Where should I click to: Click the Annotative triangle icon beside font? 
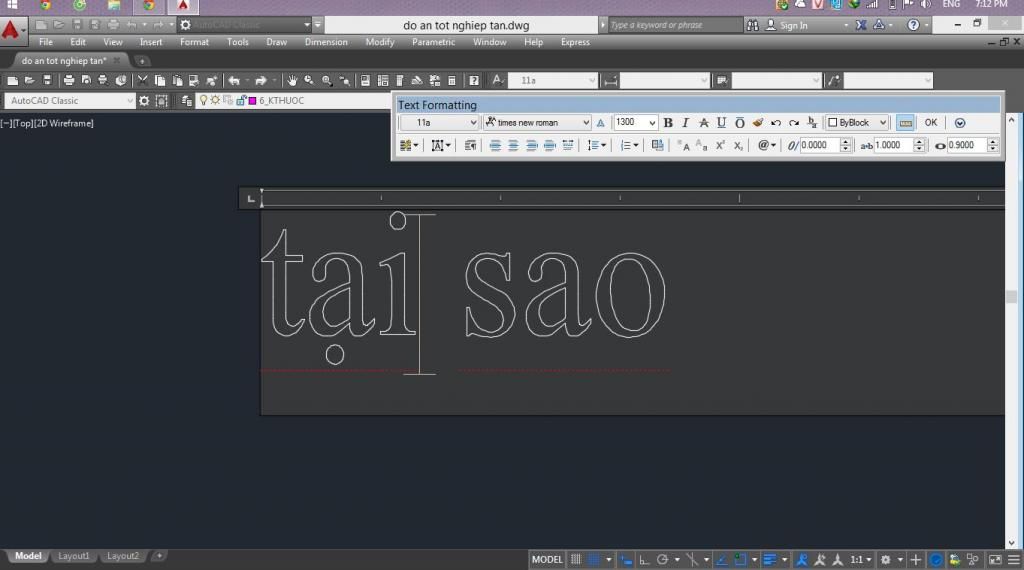coord(601,123)
